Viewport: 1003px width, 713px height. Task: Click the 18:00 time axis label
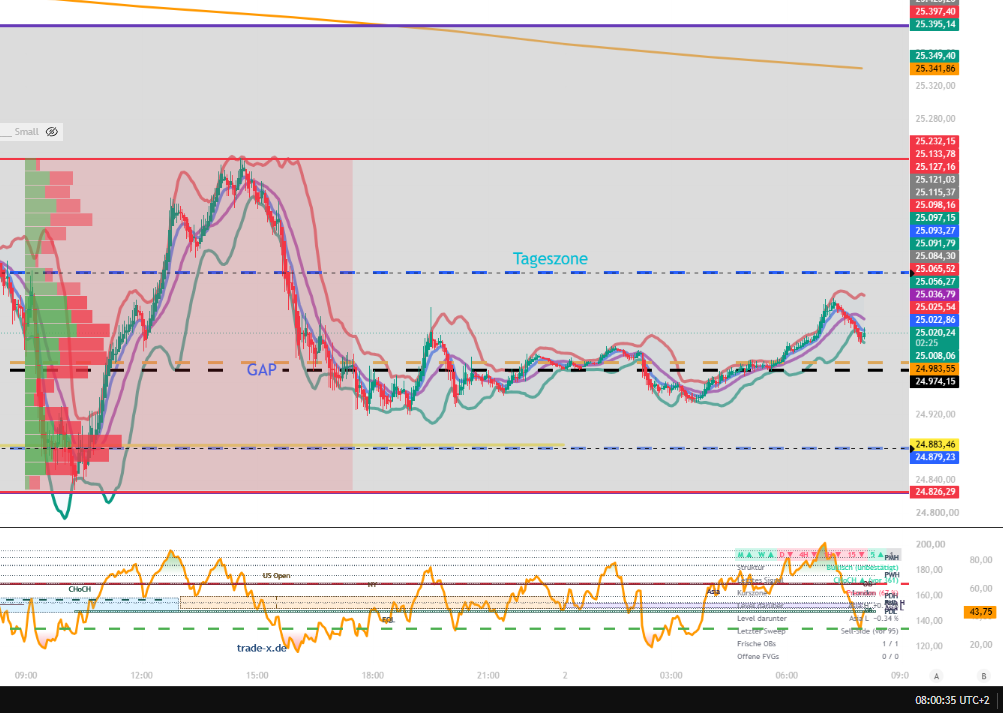click(373, 675)
